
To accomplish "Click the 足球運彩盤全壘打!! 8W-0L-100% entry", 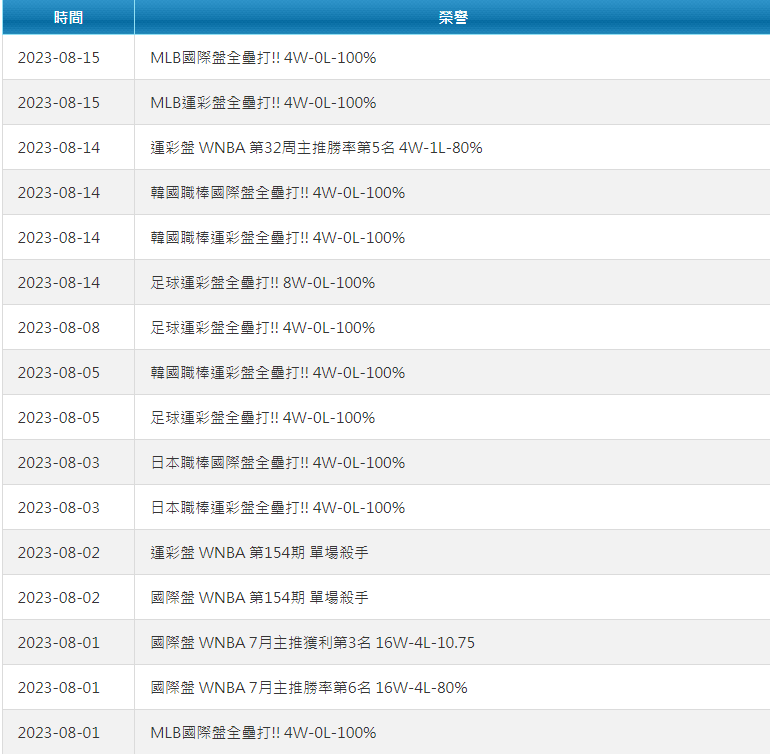I will click(x=263, y=283).
